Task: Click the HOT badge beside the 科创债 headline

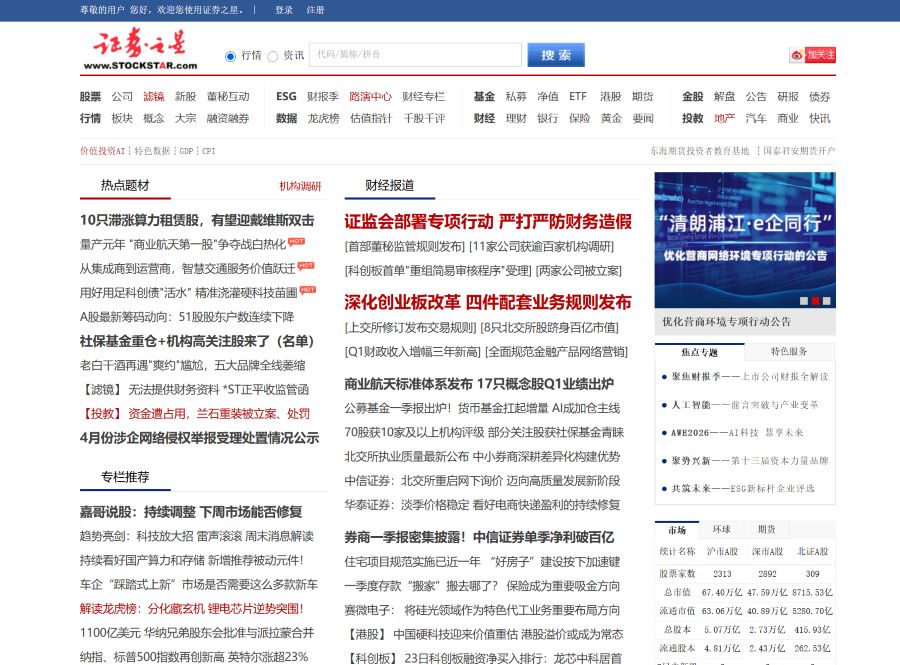Action: 307,289
